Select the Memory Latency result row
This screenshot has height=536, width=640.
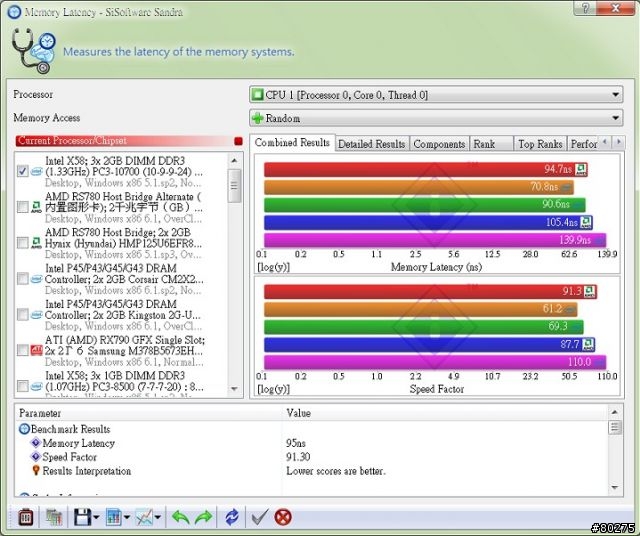(x=312, y=443)
